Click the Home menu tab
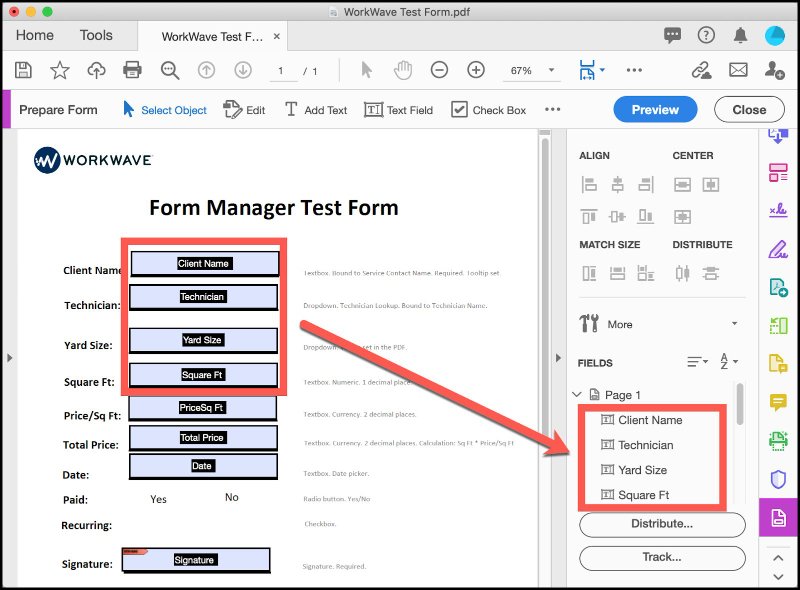This screenshot has height=590, width=800. 34,35
